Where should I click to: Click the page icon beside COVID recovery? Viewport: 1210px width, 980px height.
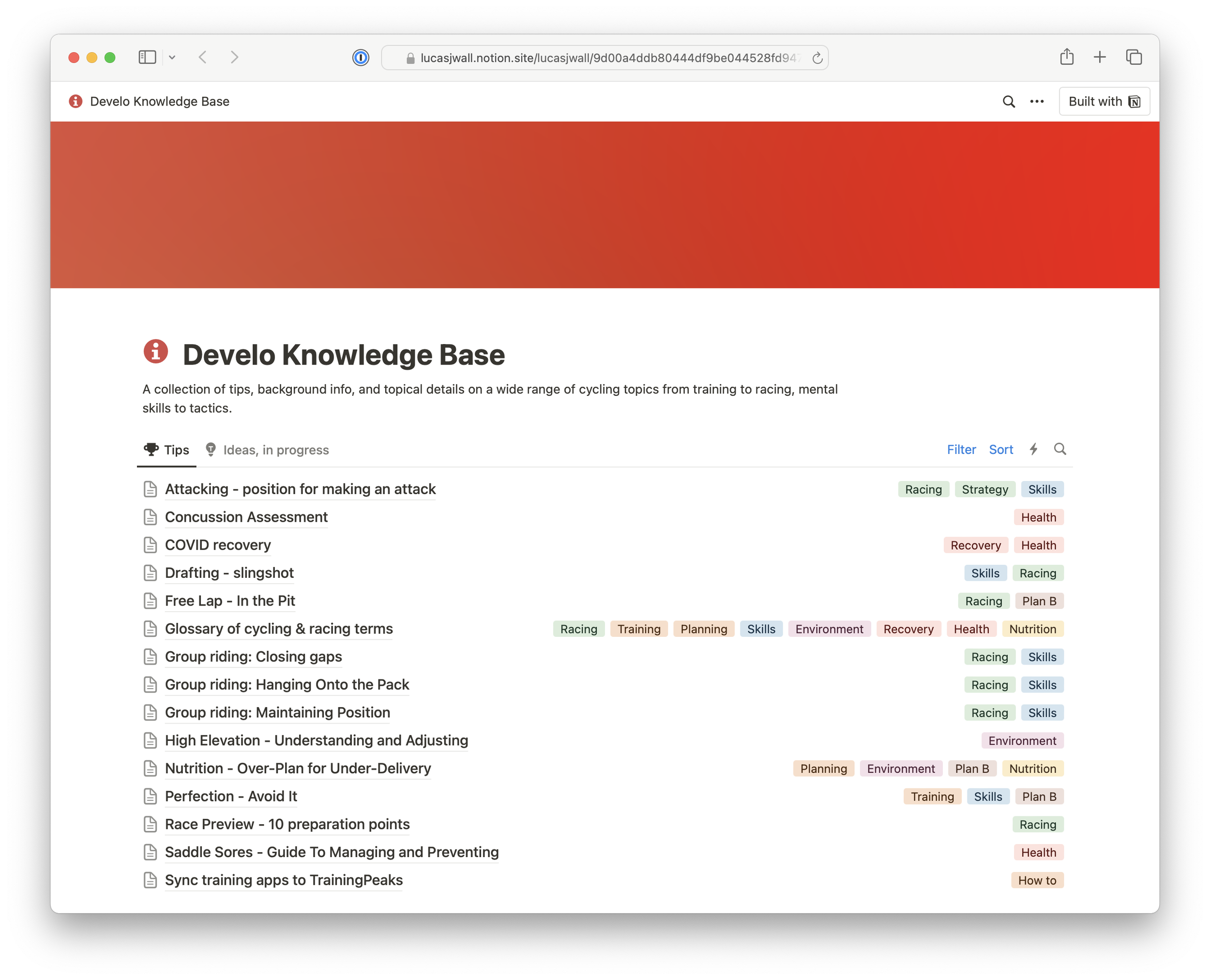(x=150, y=545)
